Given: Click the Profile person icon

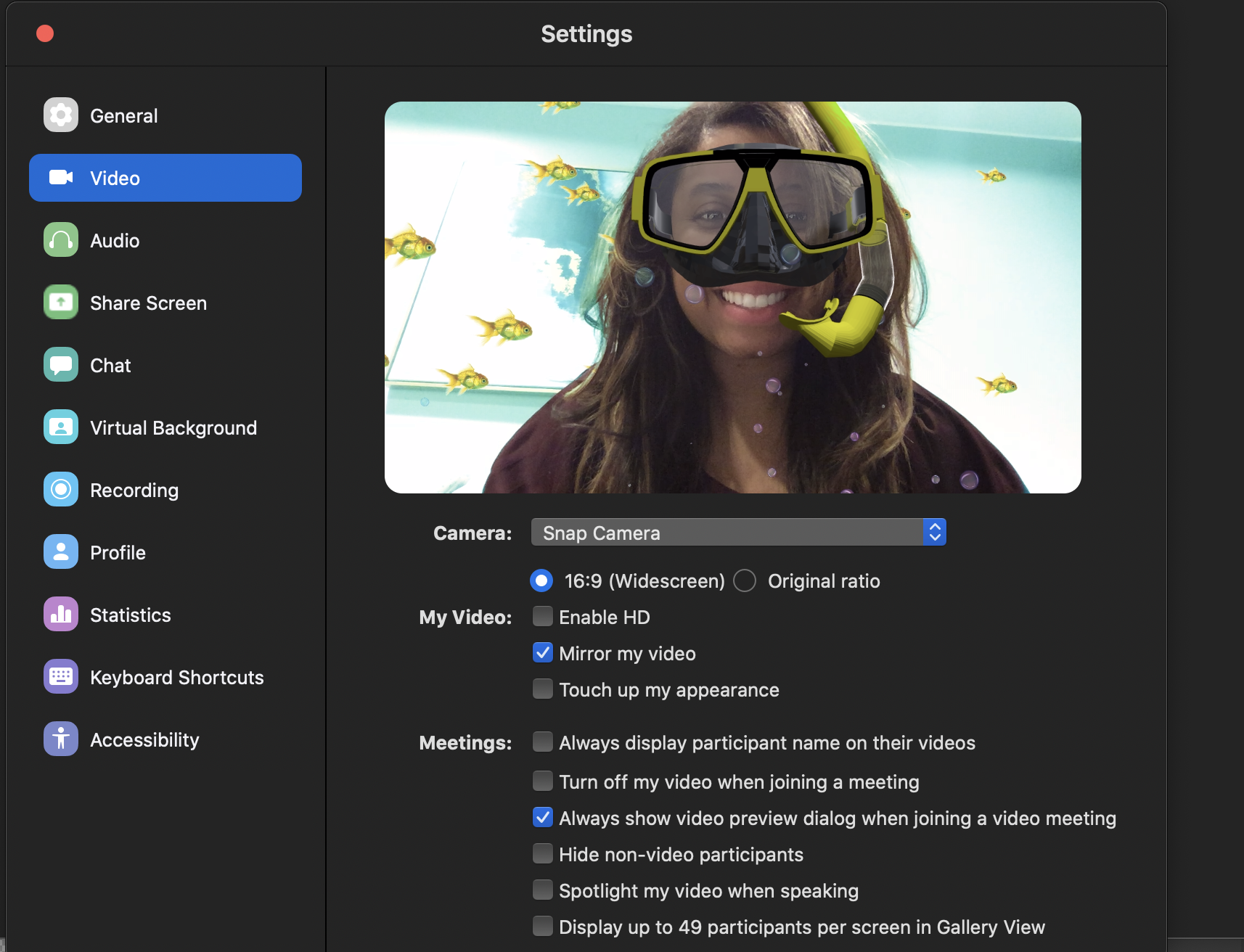Looking at the screenshot, I should pyautogui.click(x=61, y=551).
